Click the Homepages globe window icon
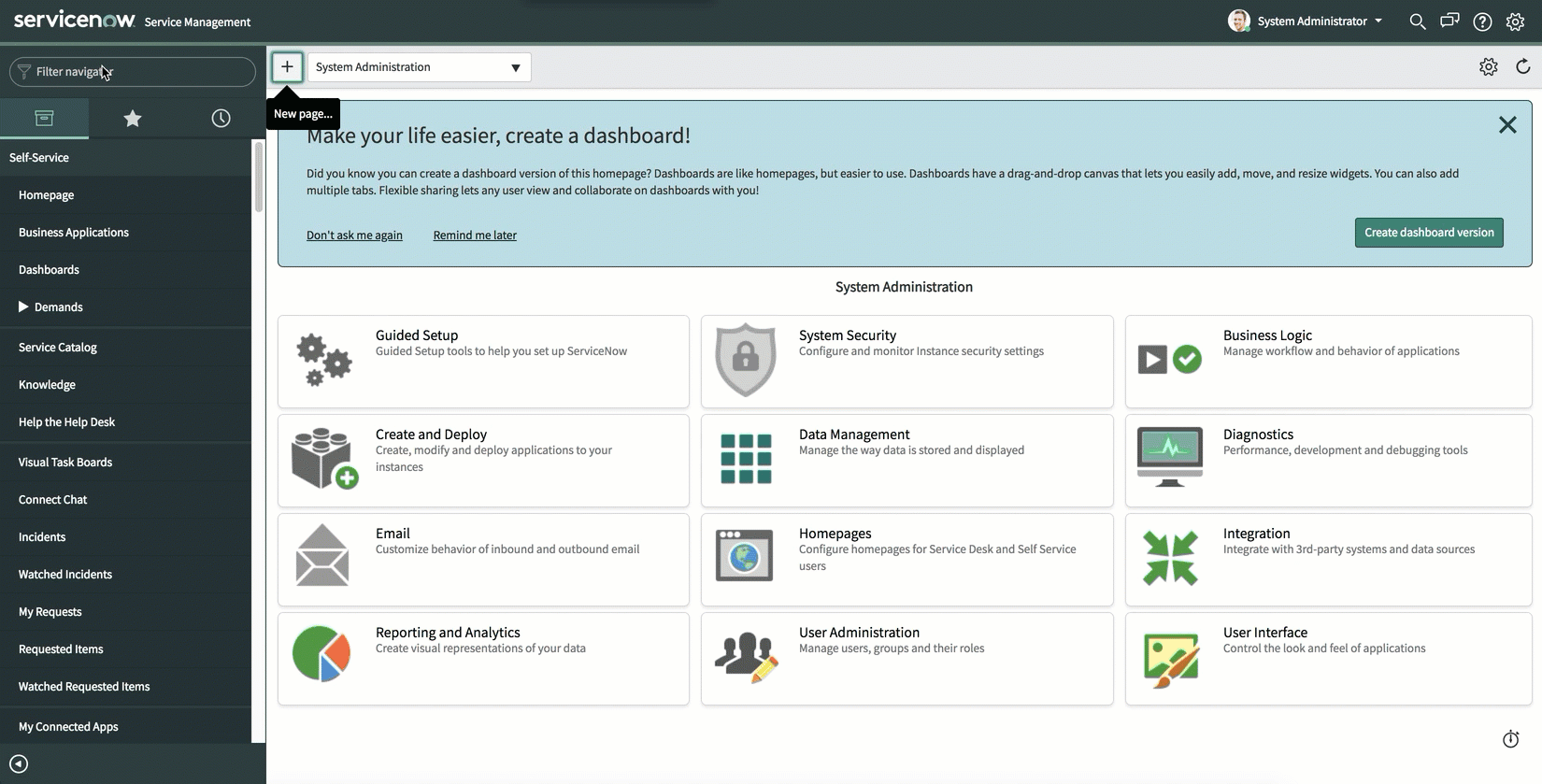This screenshot has width=1542, height=784. click(744, 555)
